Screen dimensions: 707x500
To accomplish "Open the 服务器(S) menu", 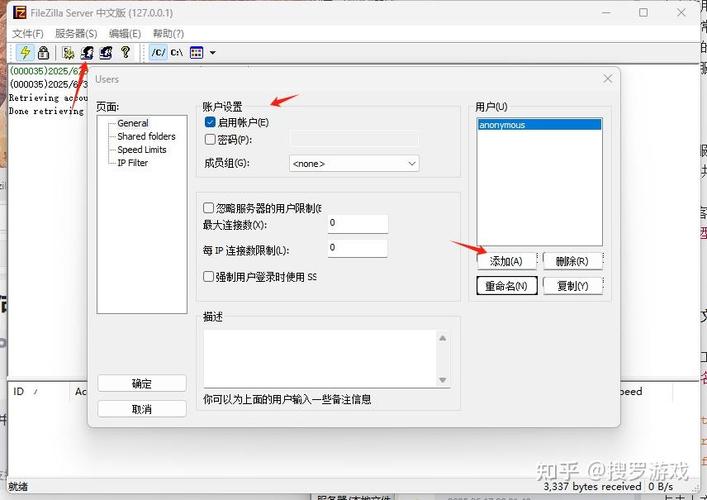I will point(76,33).
